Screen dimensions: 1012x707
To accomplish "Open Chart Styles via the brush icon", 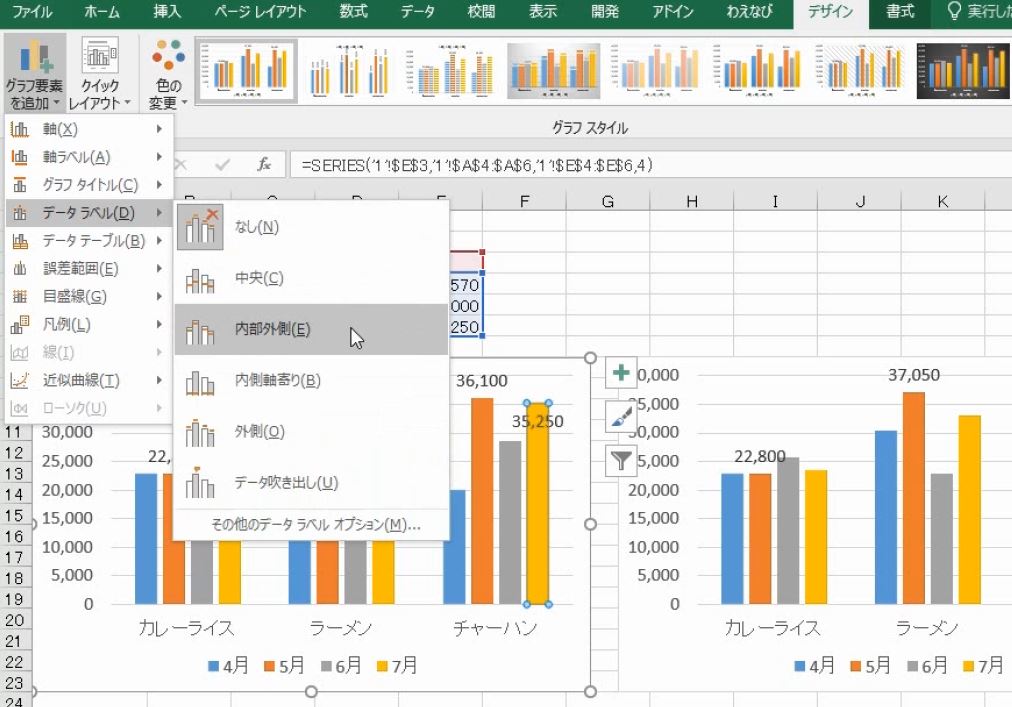I will click(620, 415).
